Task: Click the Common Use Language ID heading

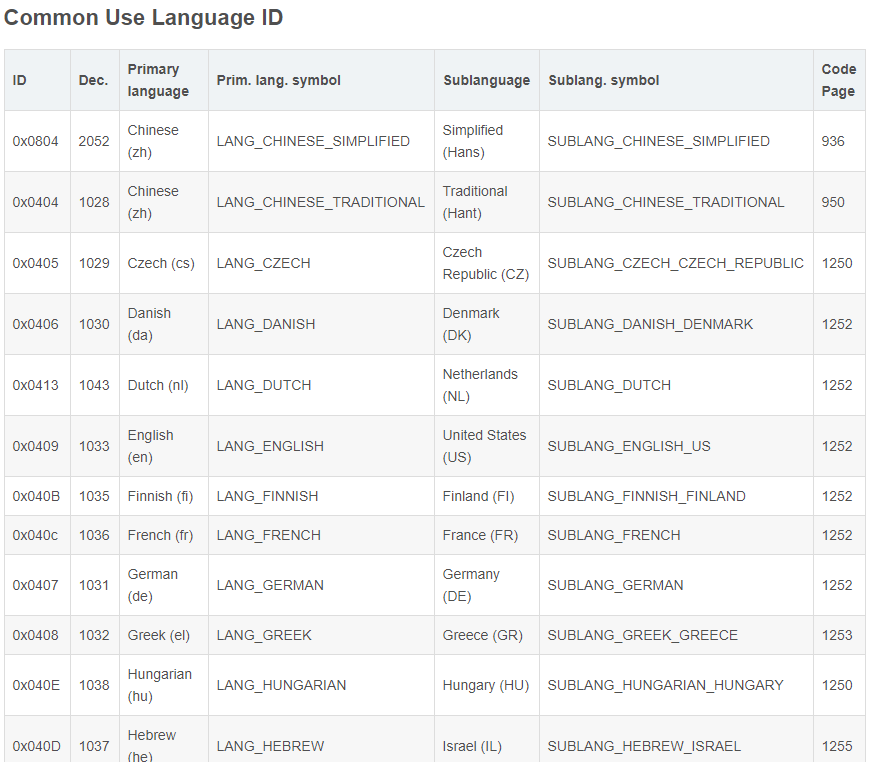Action: (x=144, y=17)
